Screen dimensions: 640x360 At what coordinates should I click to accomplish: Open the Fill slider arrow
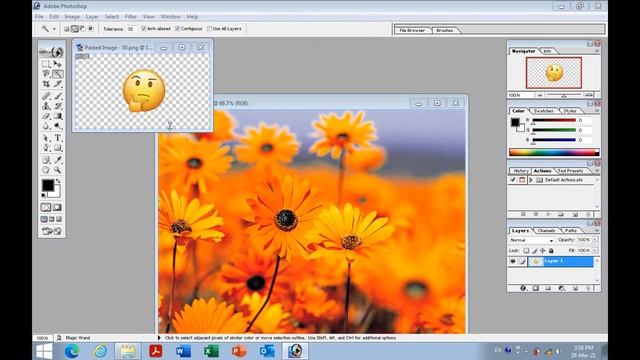click(595, 250)
